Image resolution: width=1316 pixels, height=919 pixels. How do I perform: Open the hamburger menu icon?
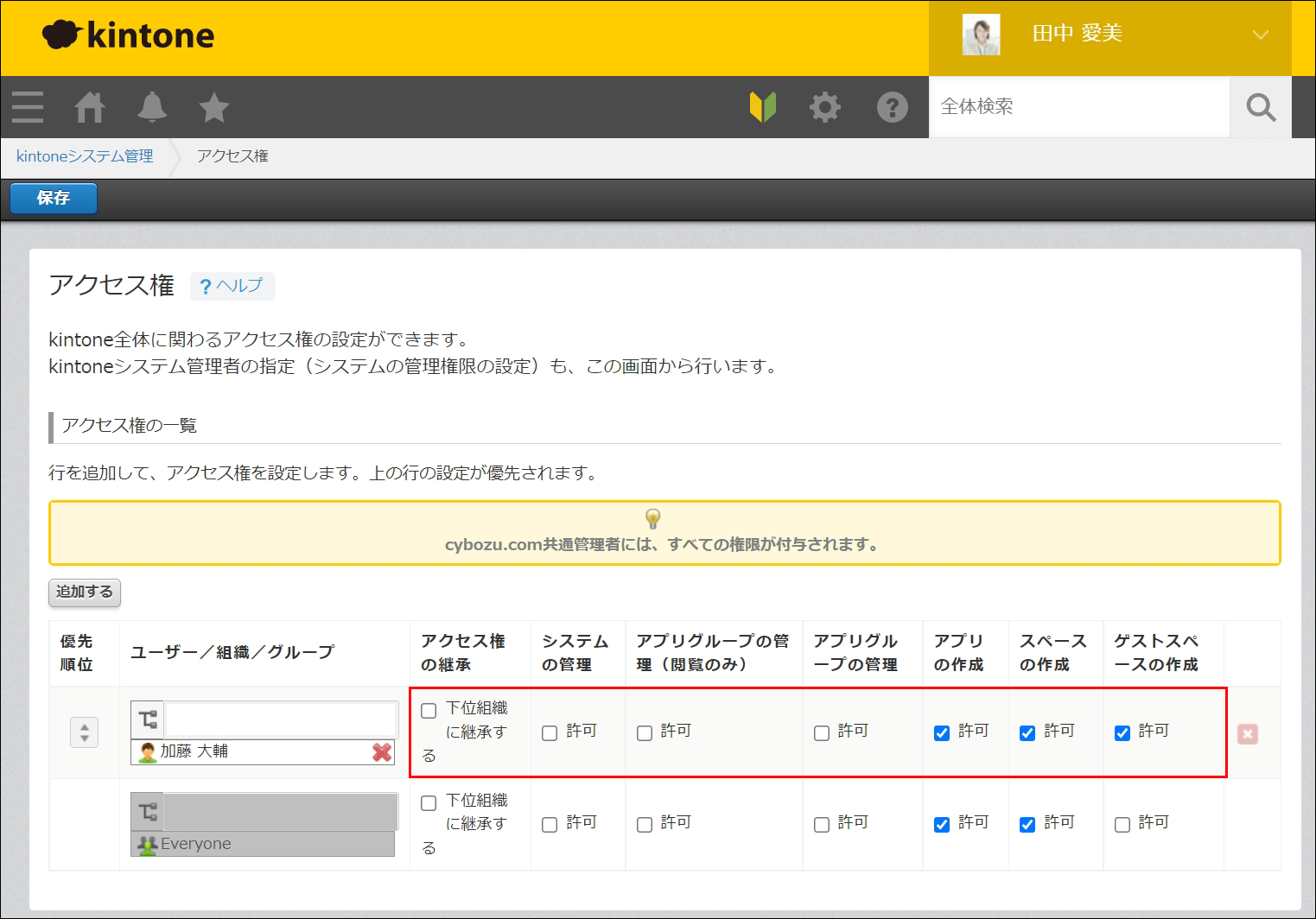(x=28, y=107)
